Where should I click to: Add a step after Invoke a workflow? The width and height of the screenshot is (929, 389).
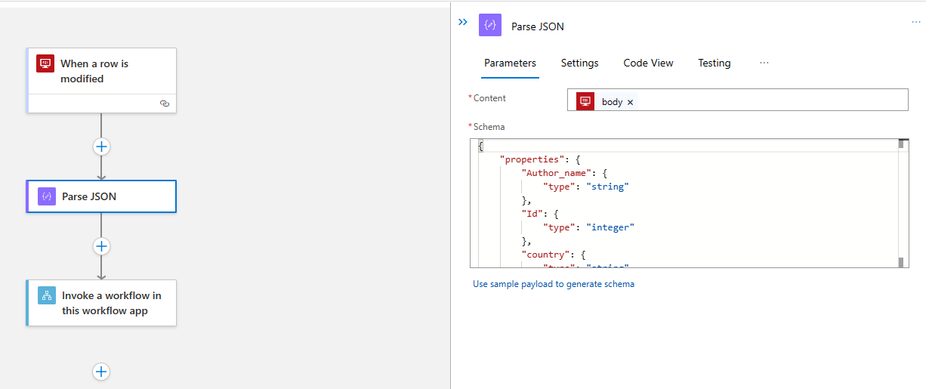coord(101,371)
